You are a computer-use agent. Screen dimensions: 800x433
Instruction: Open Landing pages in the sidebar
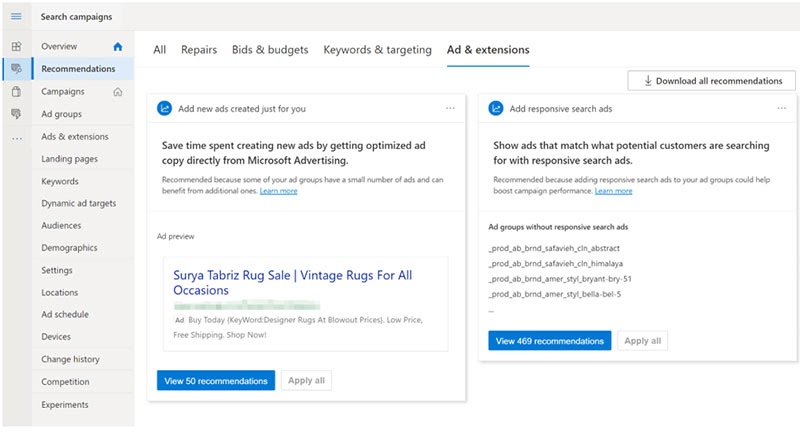coord(69,159)
